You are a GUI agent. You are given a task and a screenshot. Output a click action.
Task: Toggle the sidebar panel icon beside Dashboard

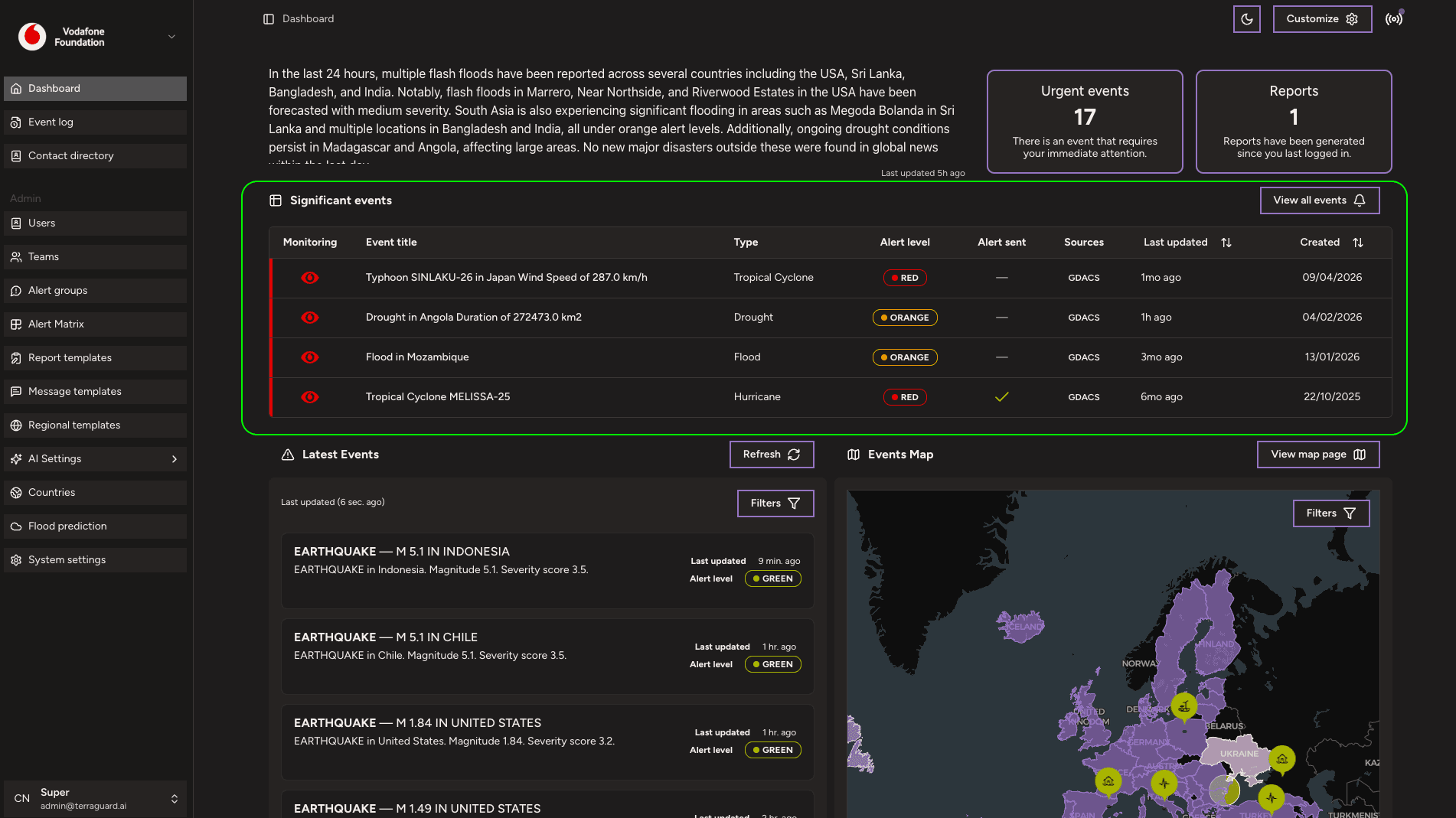click(269, 19)
